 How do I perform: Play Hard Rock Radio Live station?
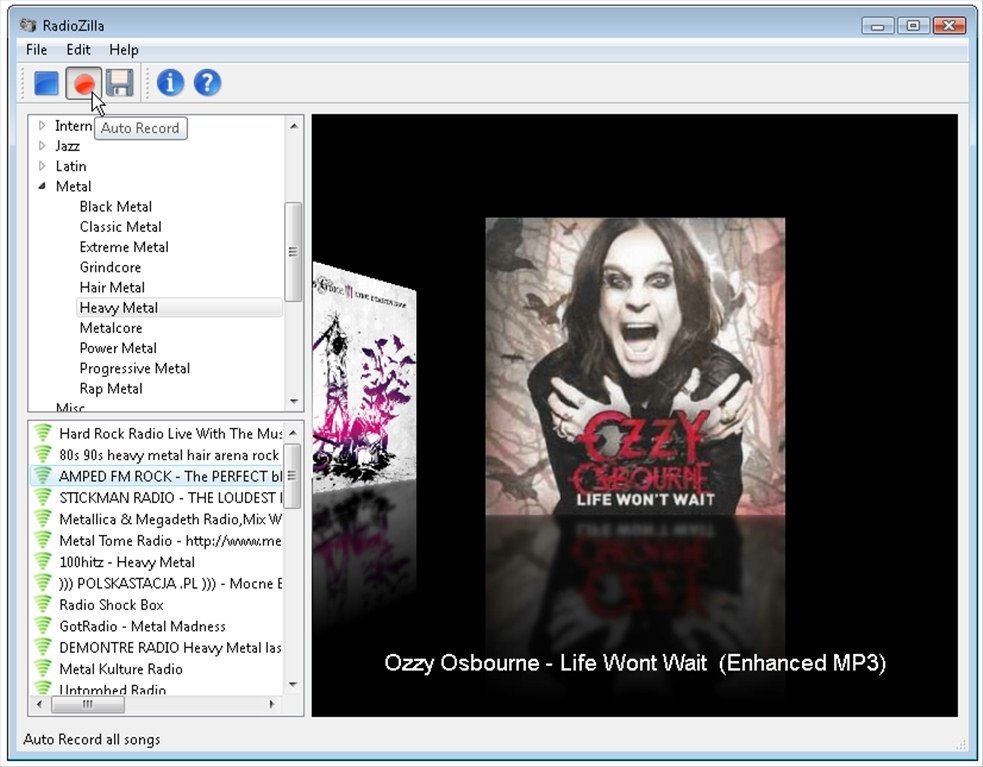coord(170,433)
